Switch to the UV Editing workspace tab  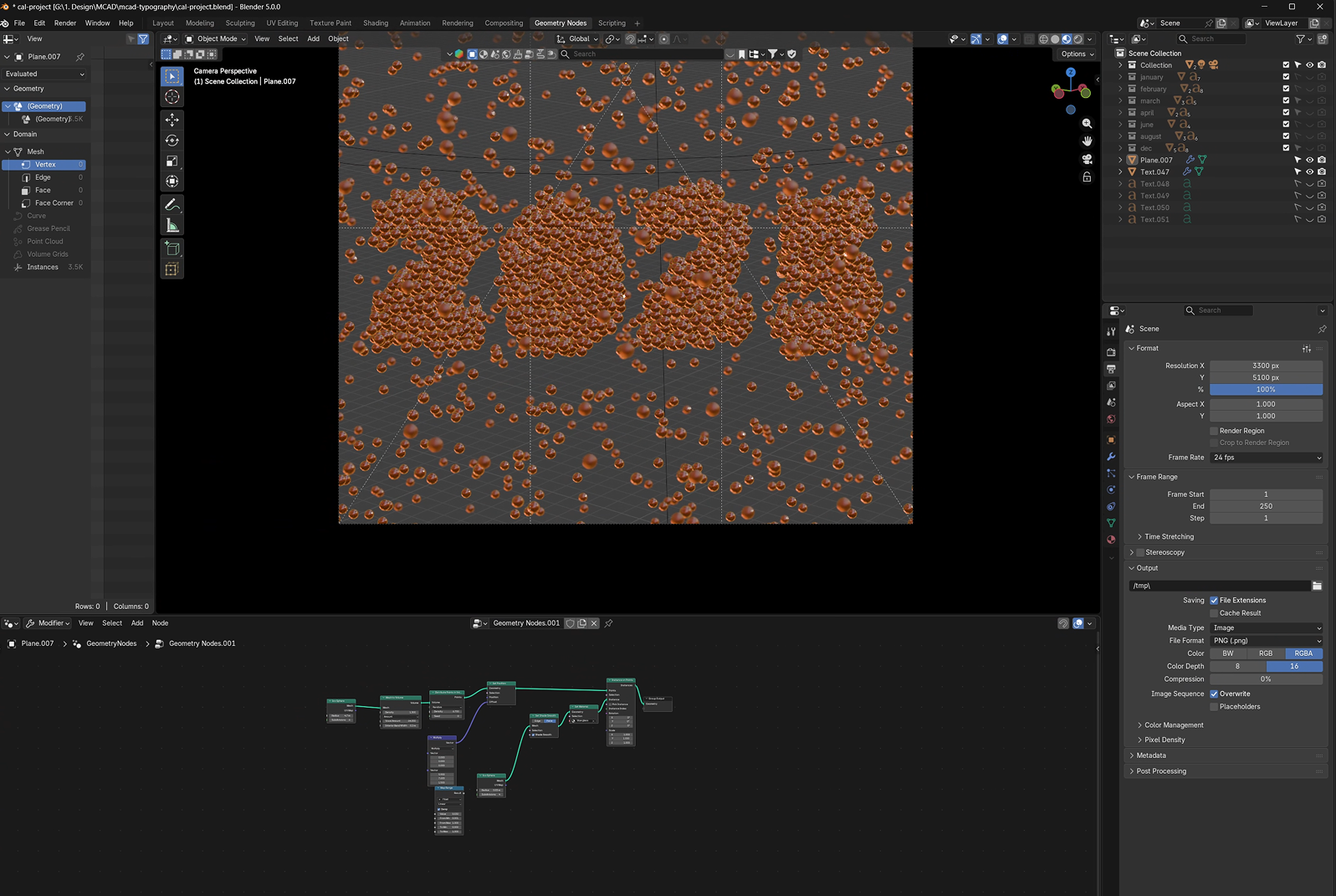pyautogui.click(x=282, y=23)
